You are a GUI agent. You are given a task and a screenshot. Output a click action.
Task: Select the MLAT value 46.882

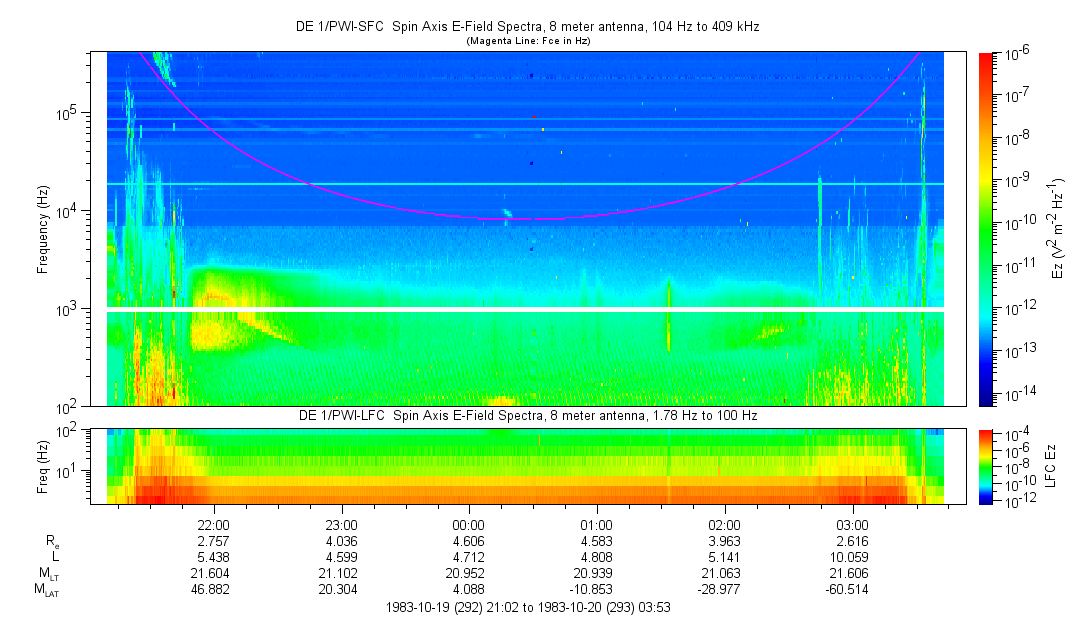click(214, 590)
